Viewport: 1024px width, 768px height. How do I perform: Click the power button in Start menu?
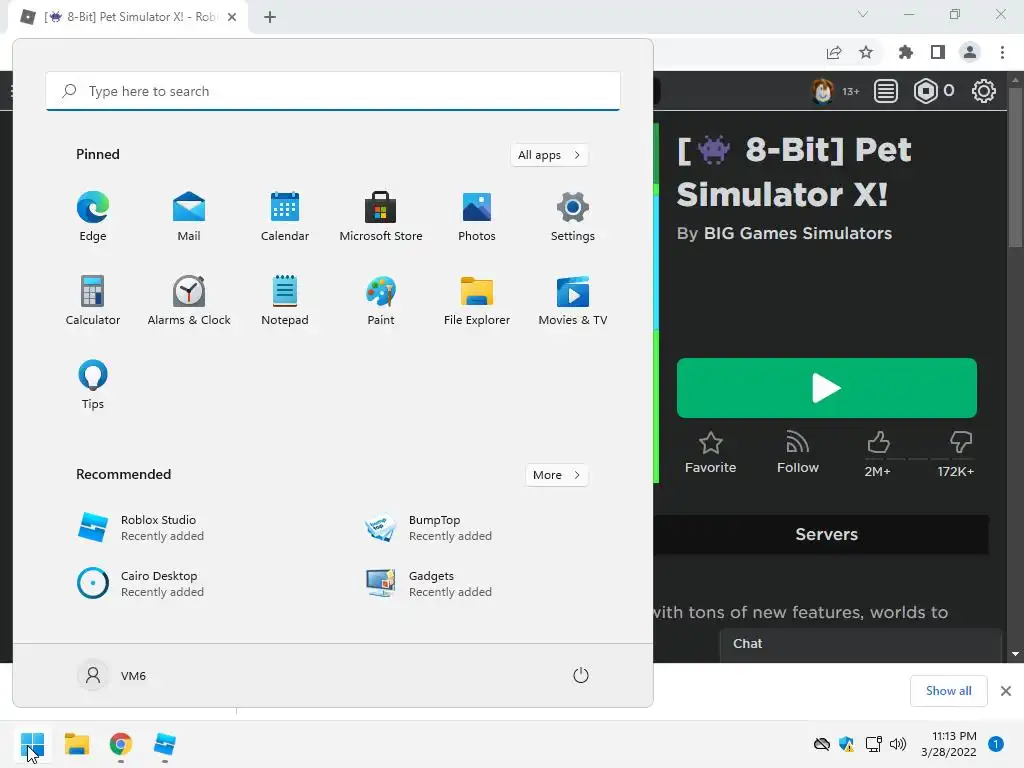point(581,675)
